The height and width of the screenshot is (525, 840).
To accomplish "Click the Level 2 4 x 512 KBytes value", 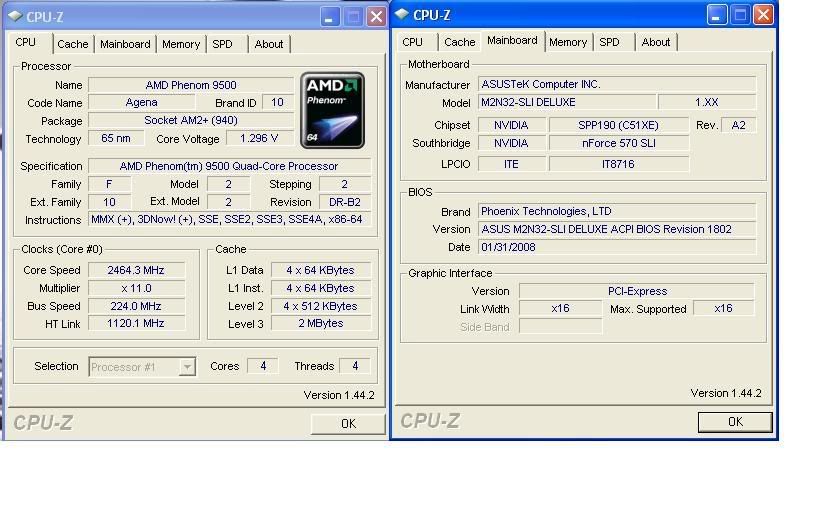I will 320,306.
